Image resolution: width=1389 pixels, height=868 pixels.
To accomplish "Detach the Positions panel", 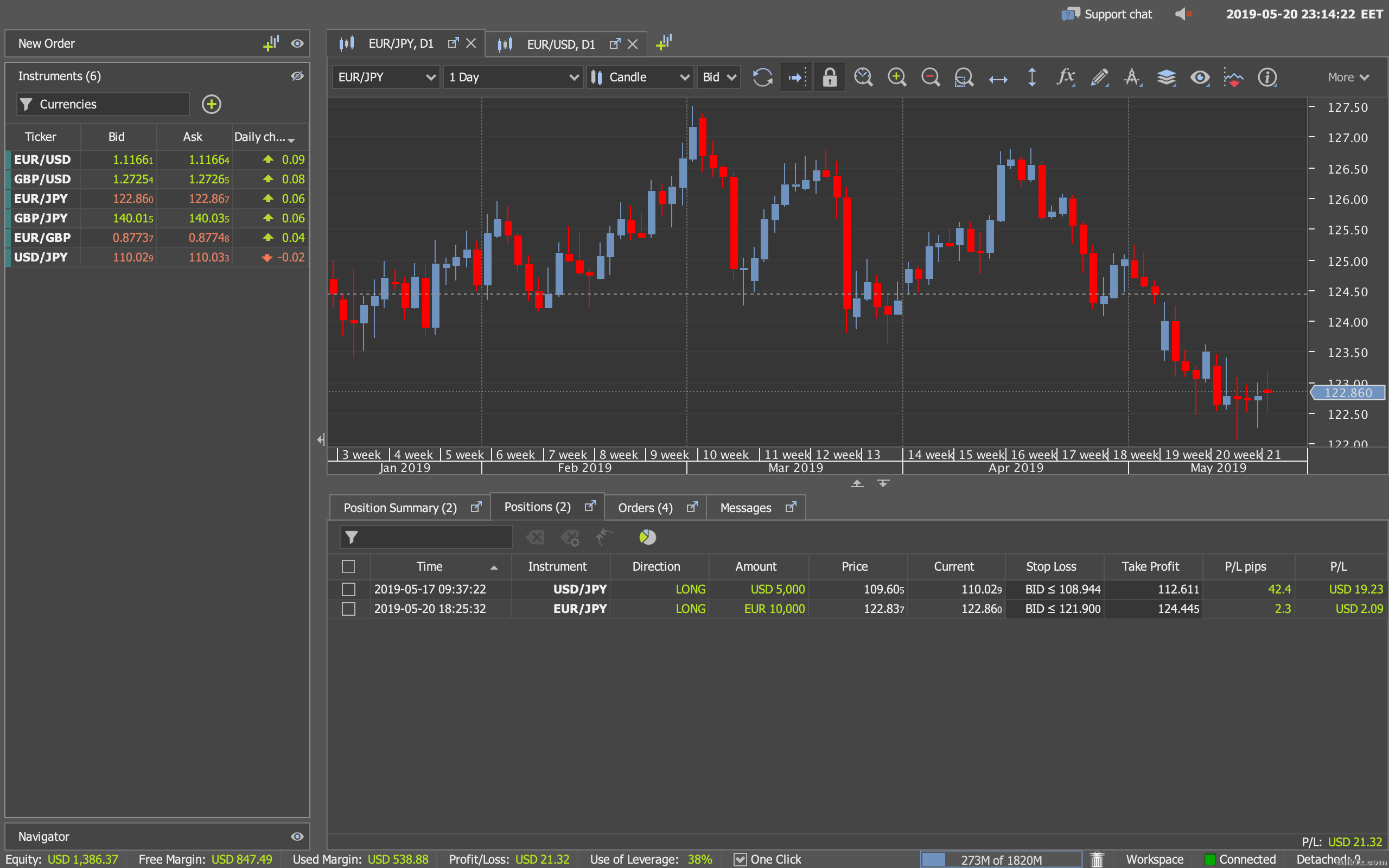I will (589, 506).
